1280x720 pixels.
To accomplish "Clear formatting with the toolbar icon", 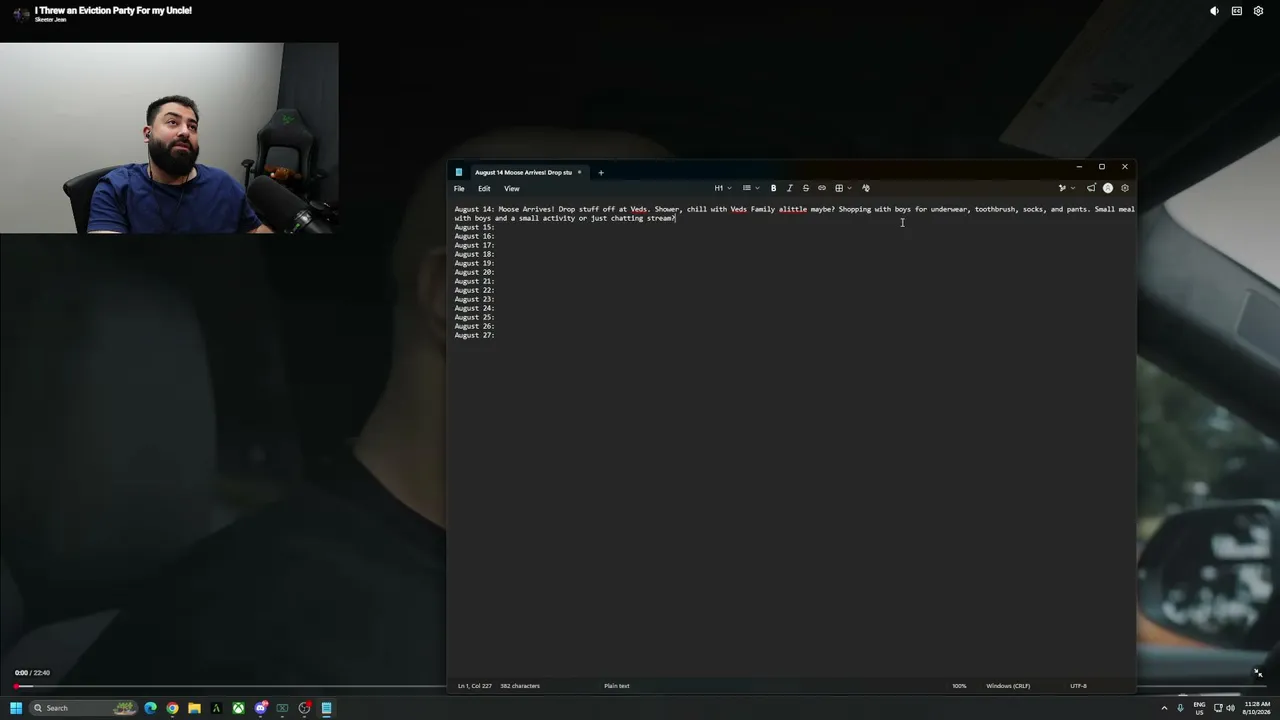I will (866, 188).
